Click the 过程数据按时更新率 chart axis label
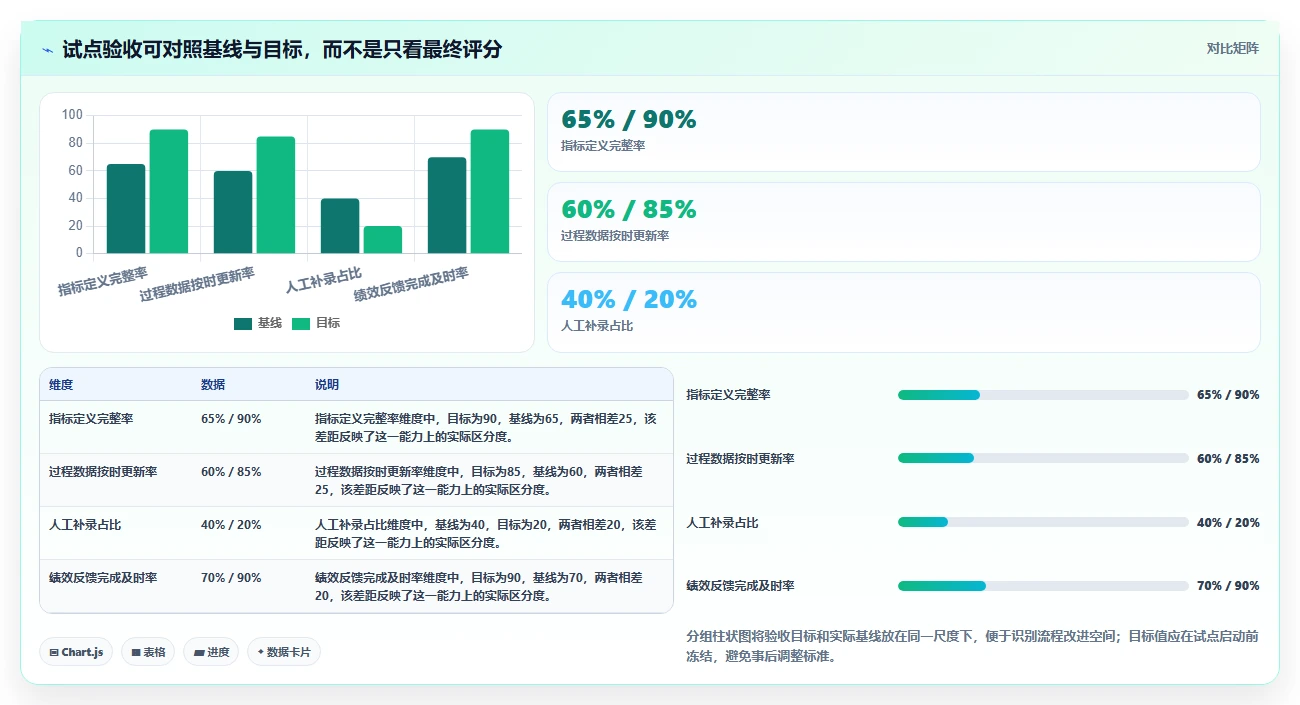This screenshot has width=1300, height=705. [x=197, y=284]
